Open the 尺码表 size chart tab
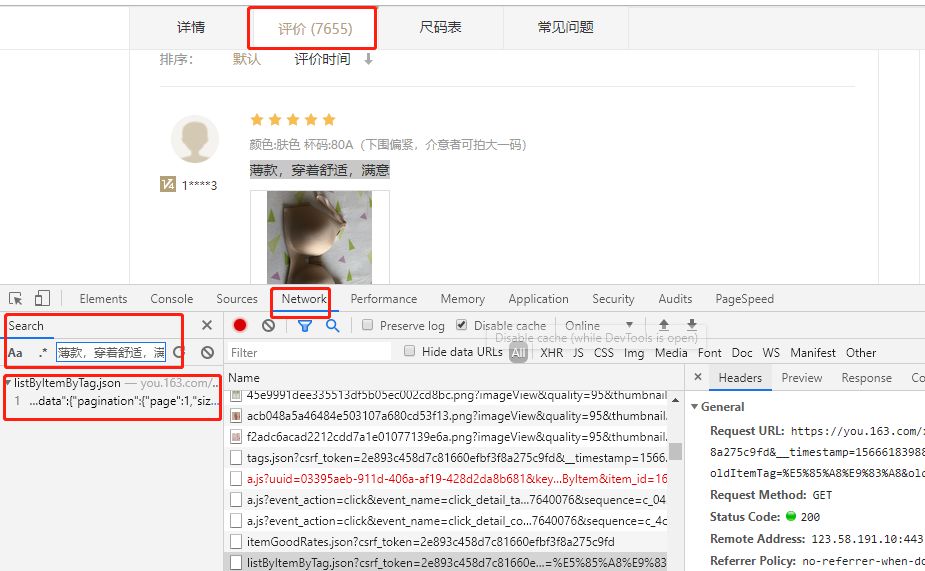The height and width of the screenshot is (571, 925). coord(440,27)
